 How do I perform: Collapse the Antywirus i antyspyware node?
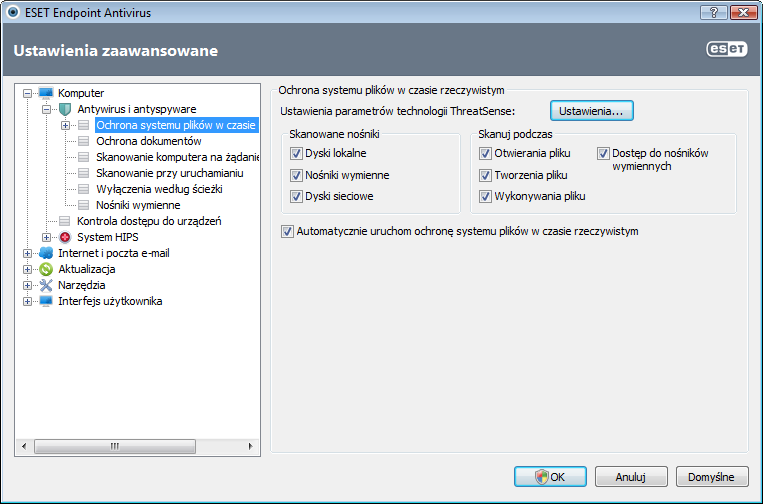(46, 109)
